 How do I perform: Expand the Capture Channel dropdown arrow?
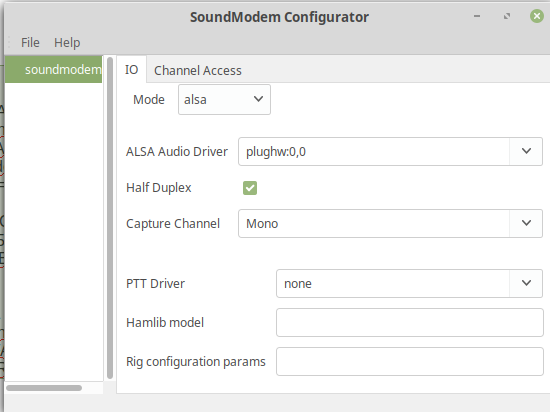(x=526, y=223)
